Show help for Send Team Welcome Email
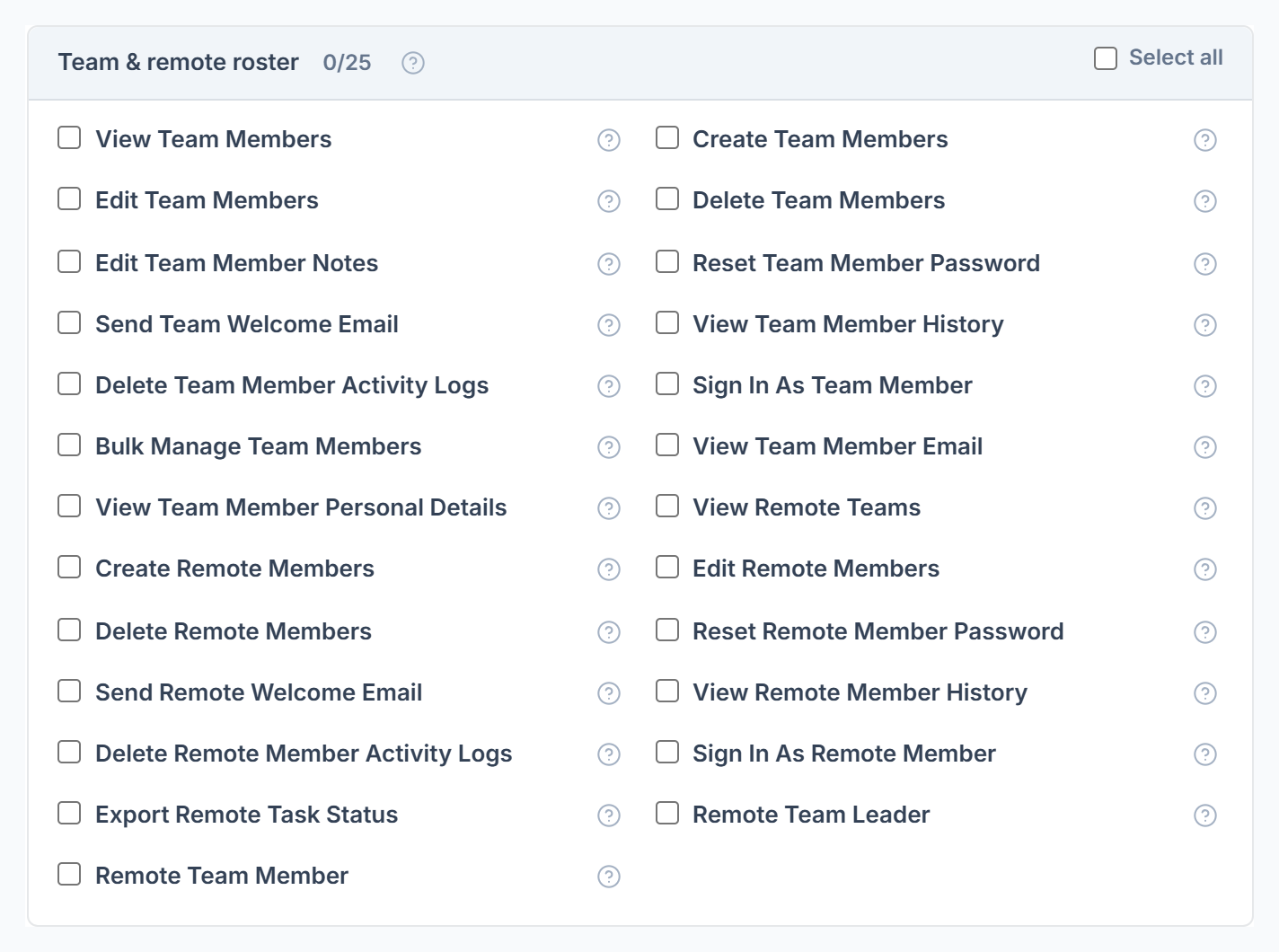 (609, 325)
